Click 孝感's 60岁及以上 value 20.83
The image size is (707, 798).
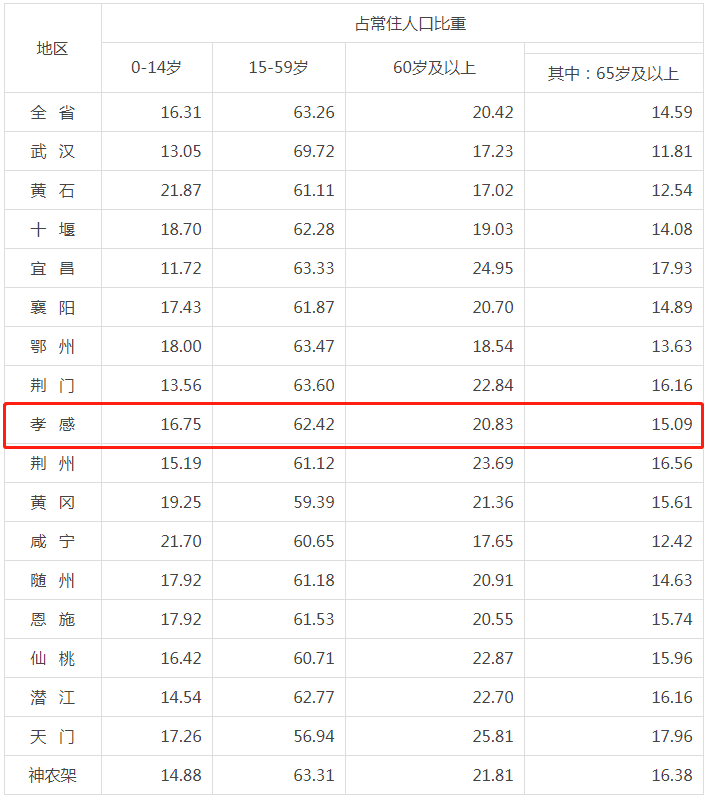tap(492, 424)
